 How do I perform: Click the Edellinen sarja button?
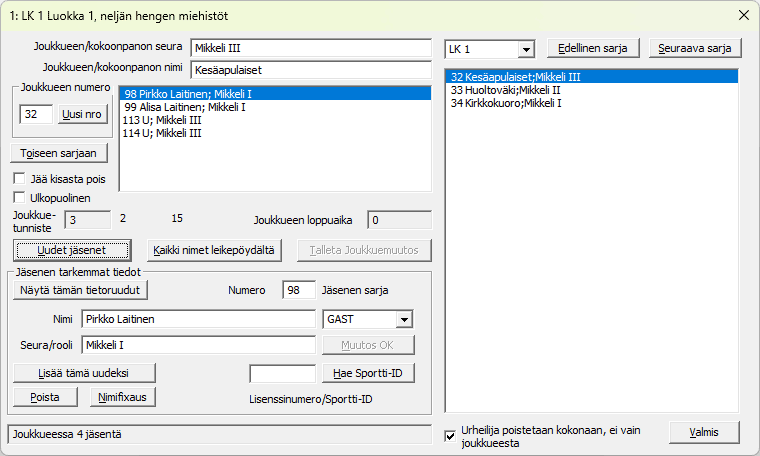pyautogui.click(x=592, y=48)
